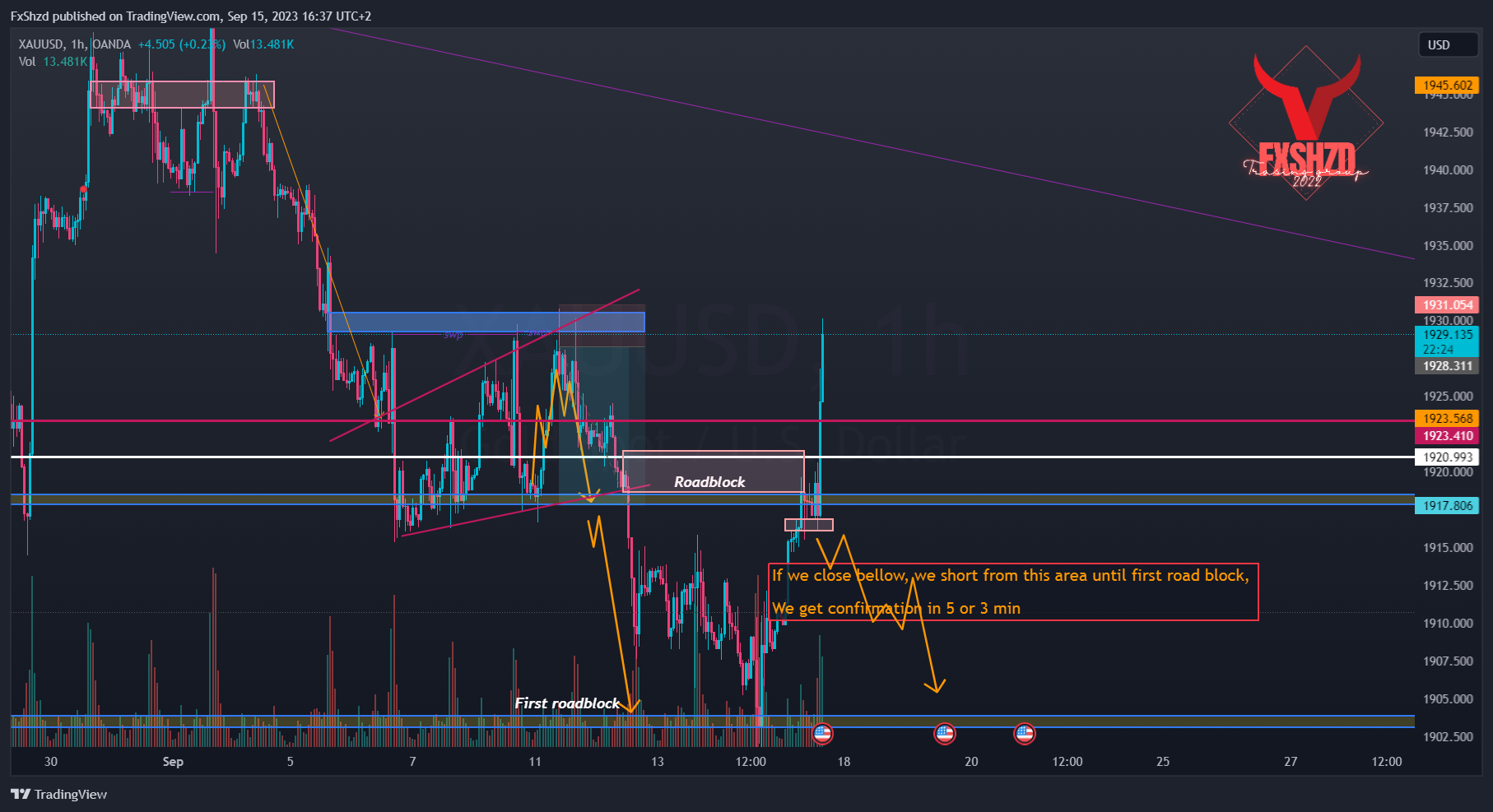The height and width of the screenshot is (812, 1493).
Task: Click the 1915.000 price axis value
Action: (1448, 548)
